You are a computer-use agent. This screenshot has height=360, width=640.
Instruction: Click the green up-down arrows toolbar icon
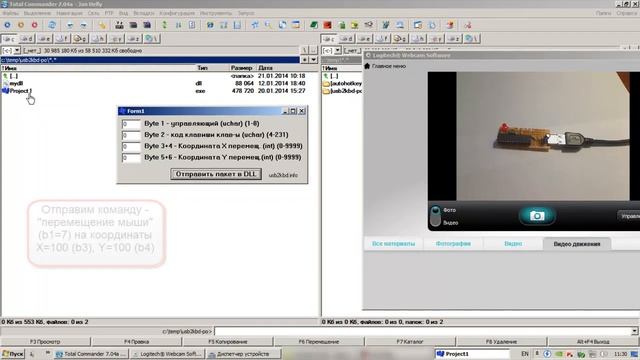pyautogui.click(x=164, y=25)
